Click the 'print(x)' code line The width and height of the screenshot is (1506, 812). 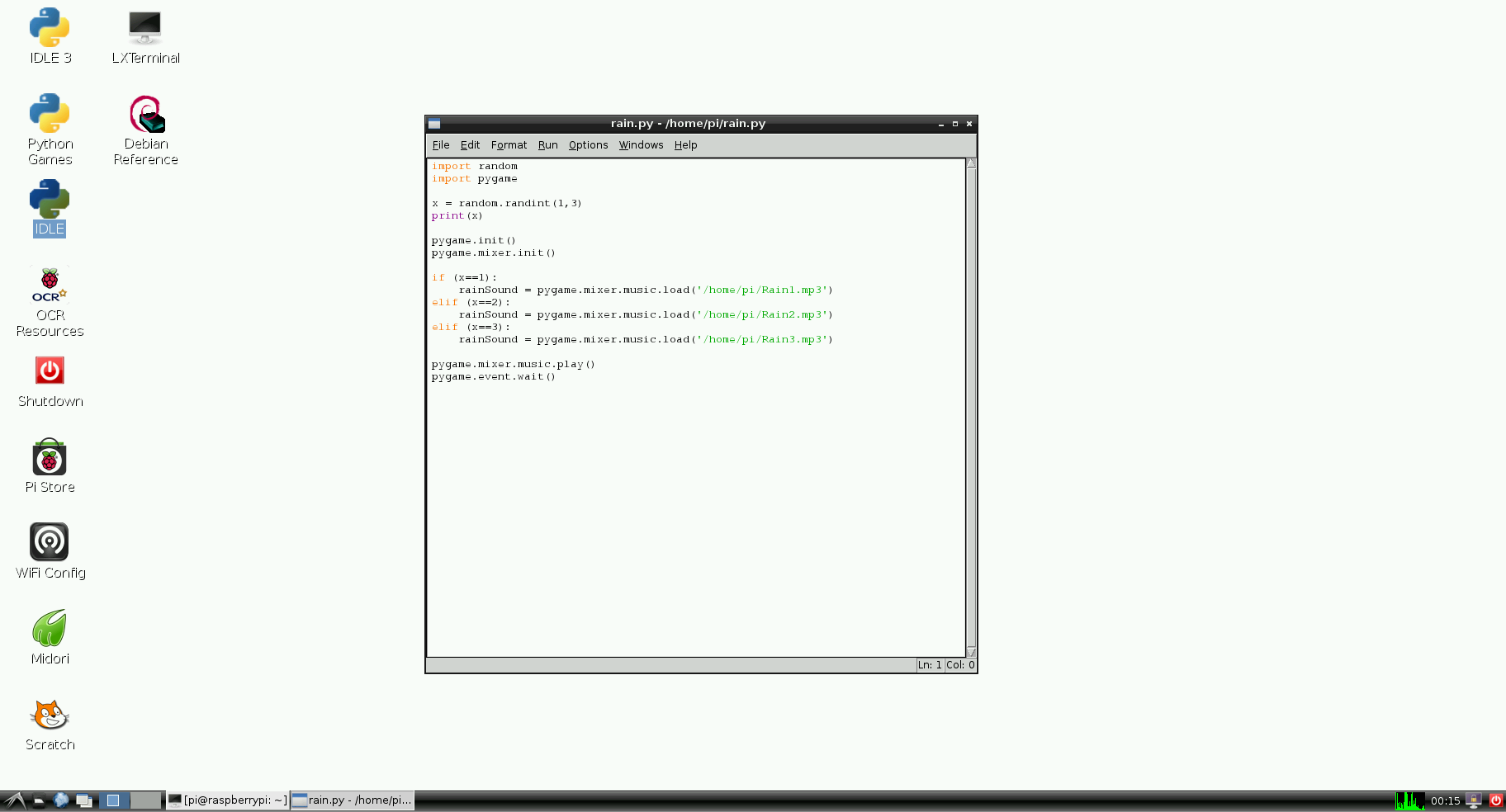pyautogui.click(x=457, y=216)
